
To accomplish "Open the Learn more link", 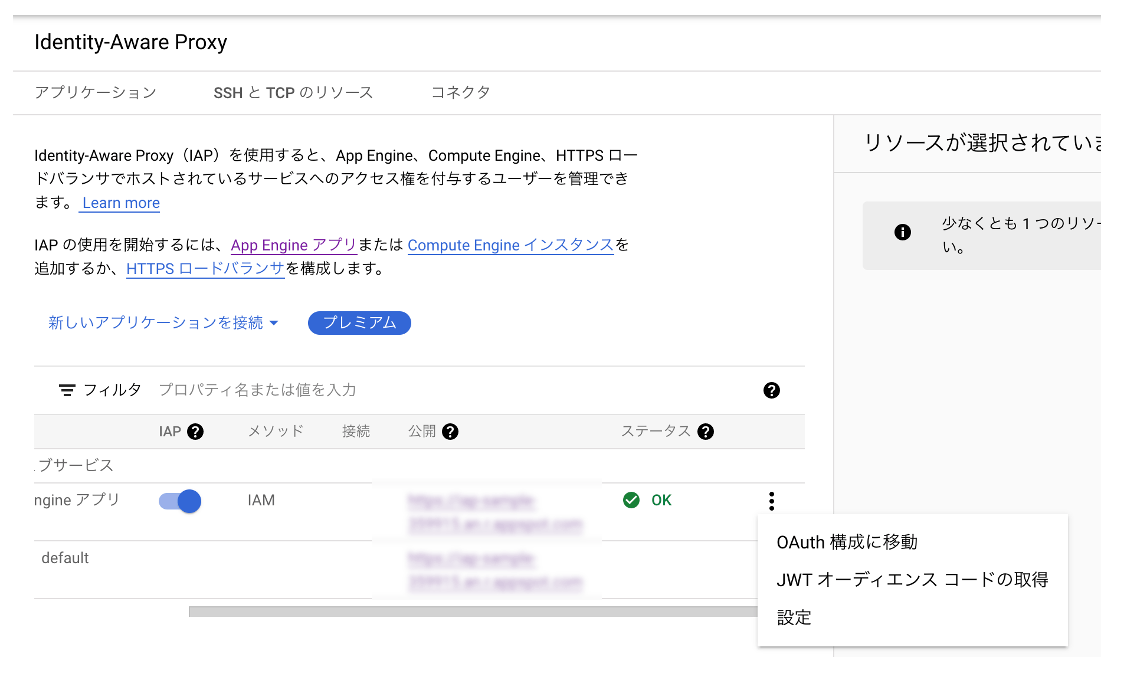I will [x=121, y=203].
